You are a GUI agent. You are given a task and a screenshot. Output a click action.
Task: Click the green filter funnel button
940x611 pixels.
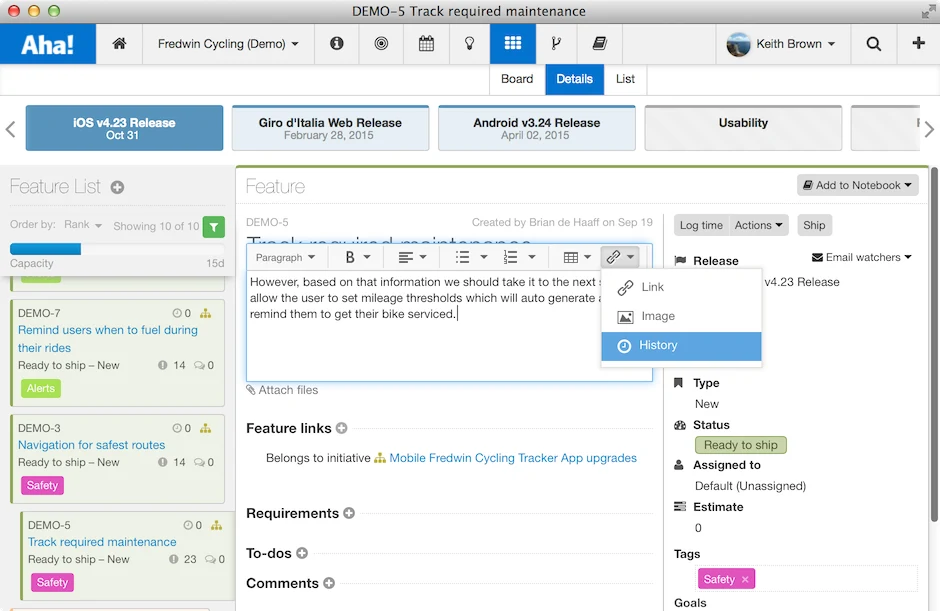pyautogui.click(x=214, y=227)
